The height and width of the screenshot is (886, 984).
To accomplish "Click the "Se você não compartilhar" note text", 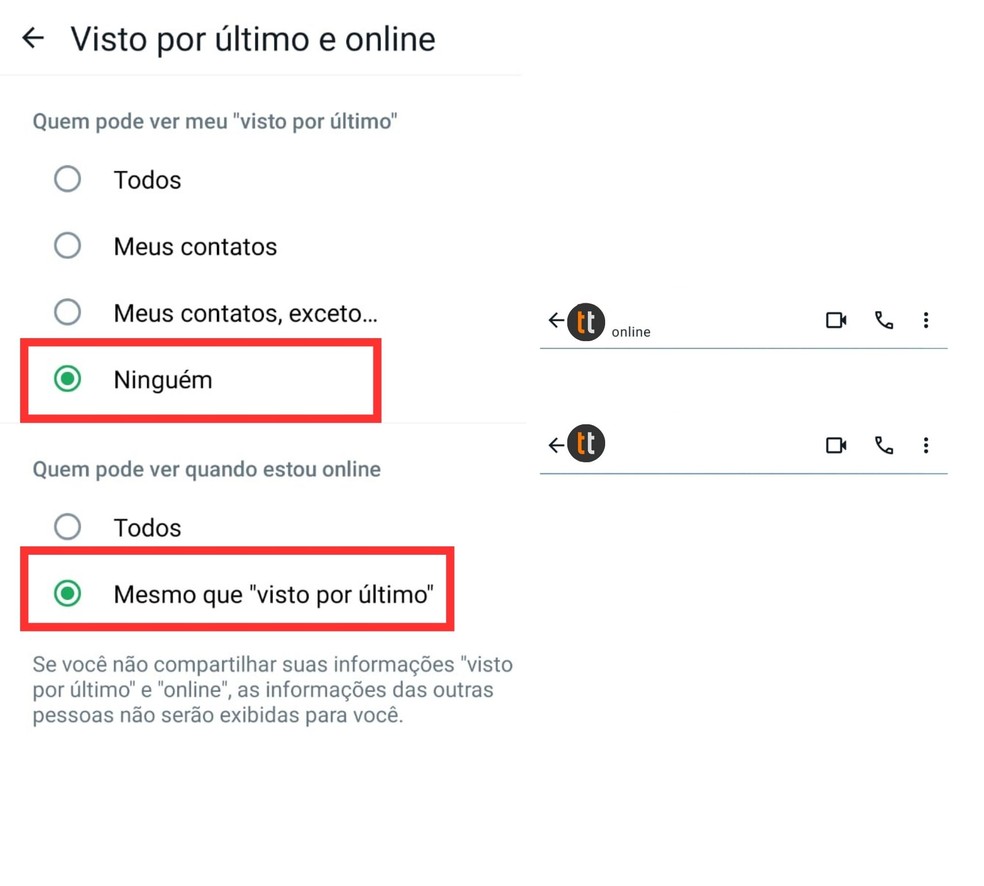I will (272, 690).
